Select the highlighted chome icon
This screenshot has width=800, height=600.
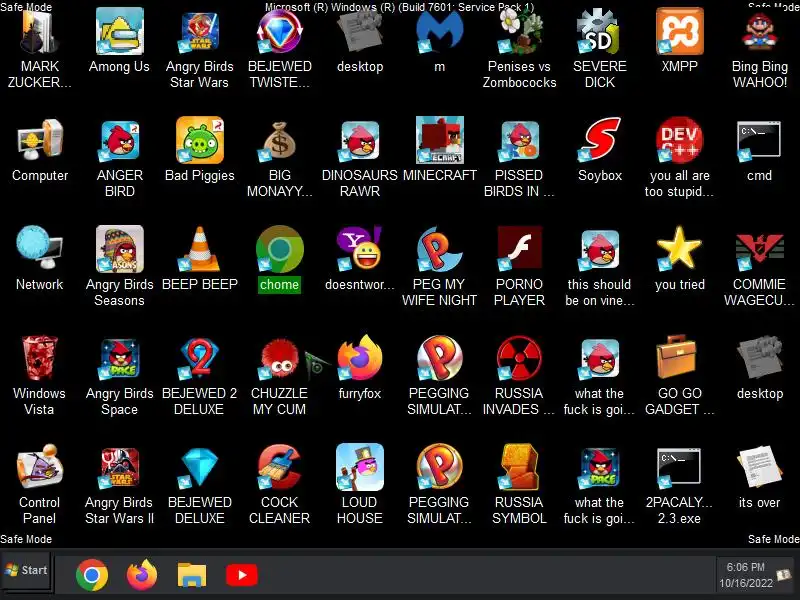(x=280, y=249)
